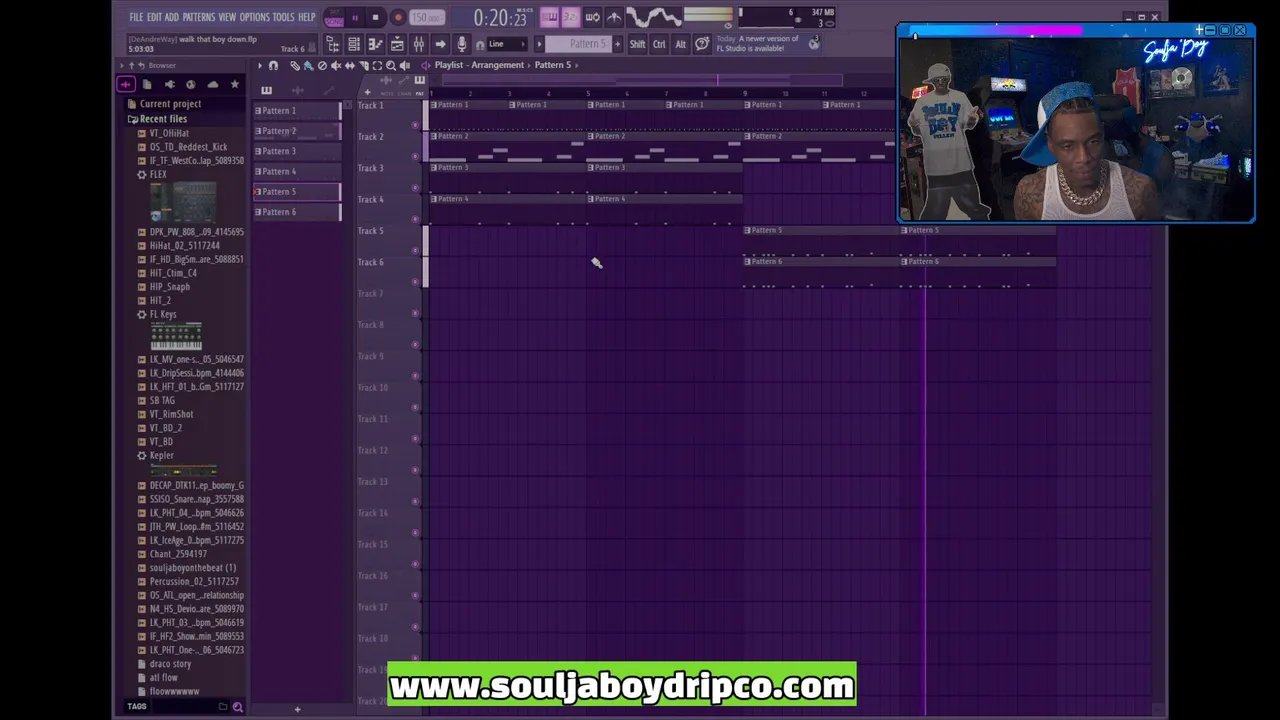Open browser starred favorites icon
Screen dimensions: 1280x720
click(235, 84)
